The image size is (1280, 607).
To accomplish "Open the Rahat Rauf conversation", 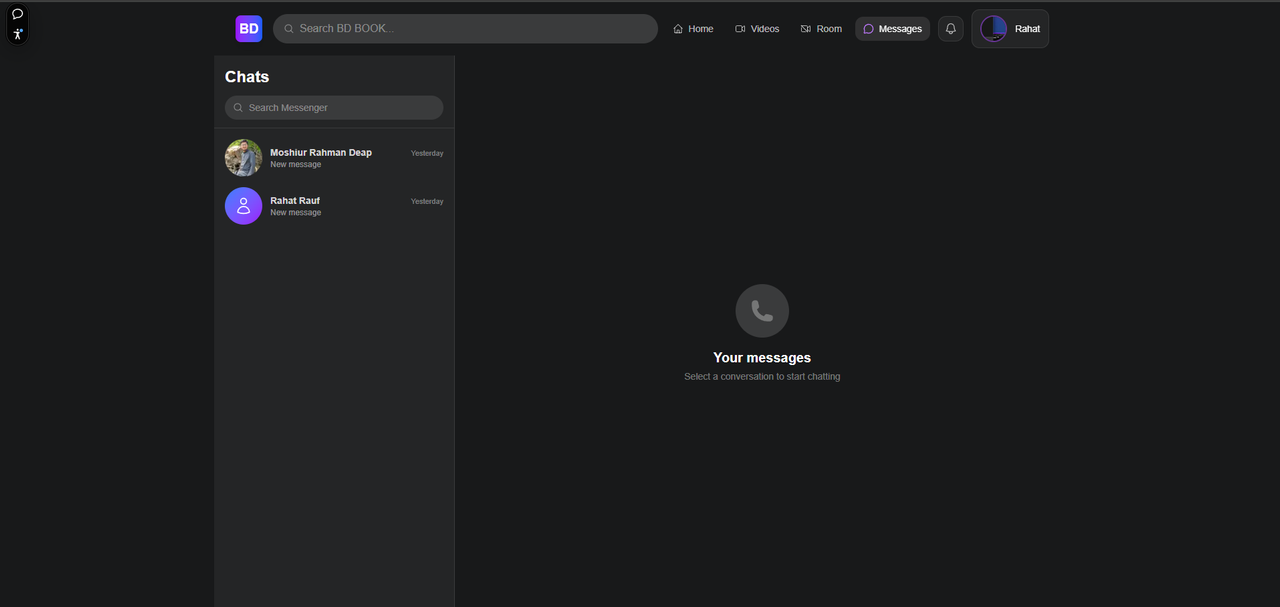I will point(334,206).
